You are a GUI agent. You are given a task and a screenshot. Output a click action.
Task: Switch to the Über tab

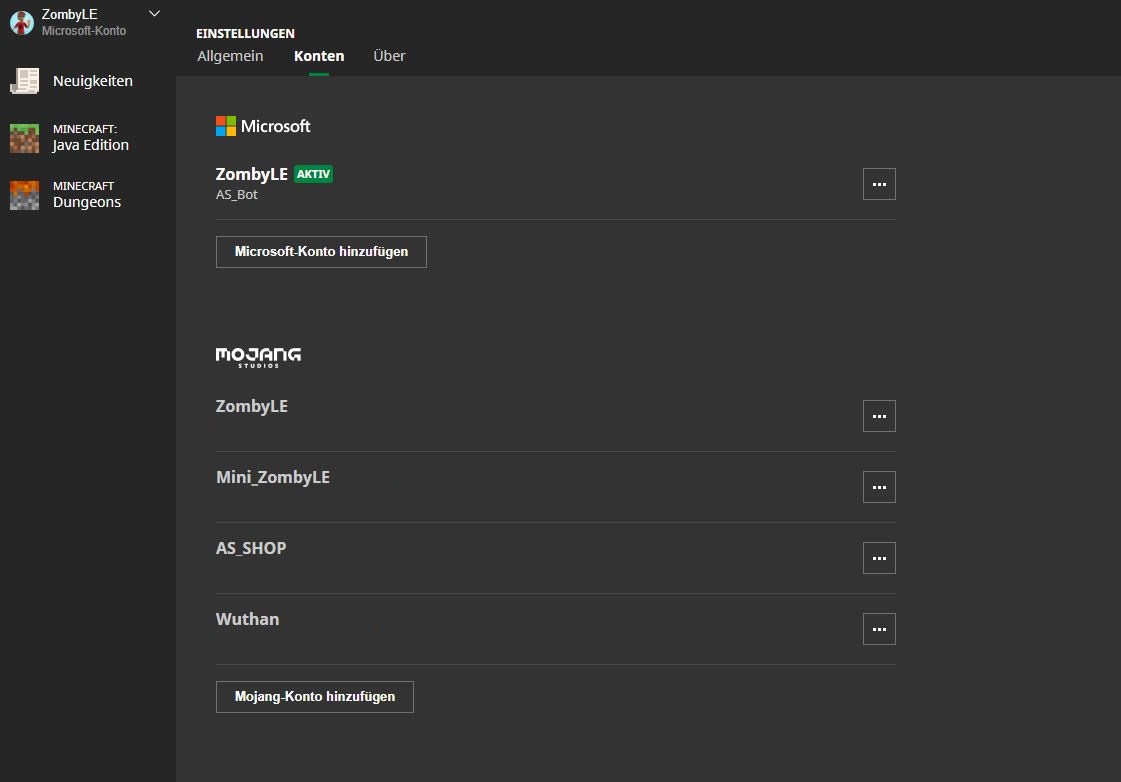coord(389,56)
